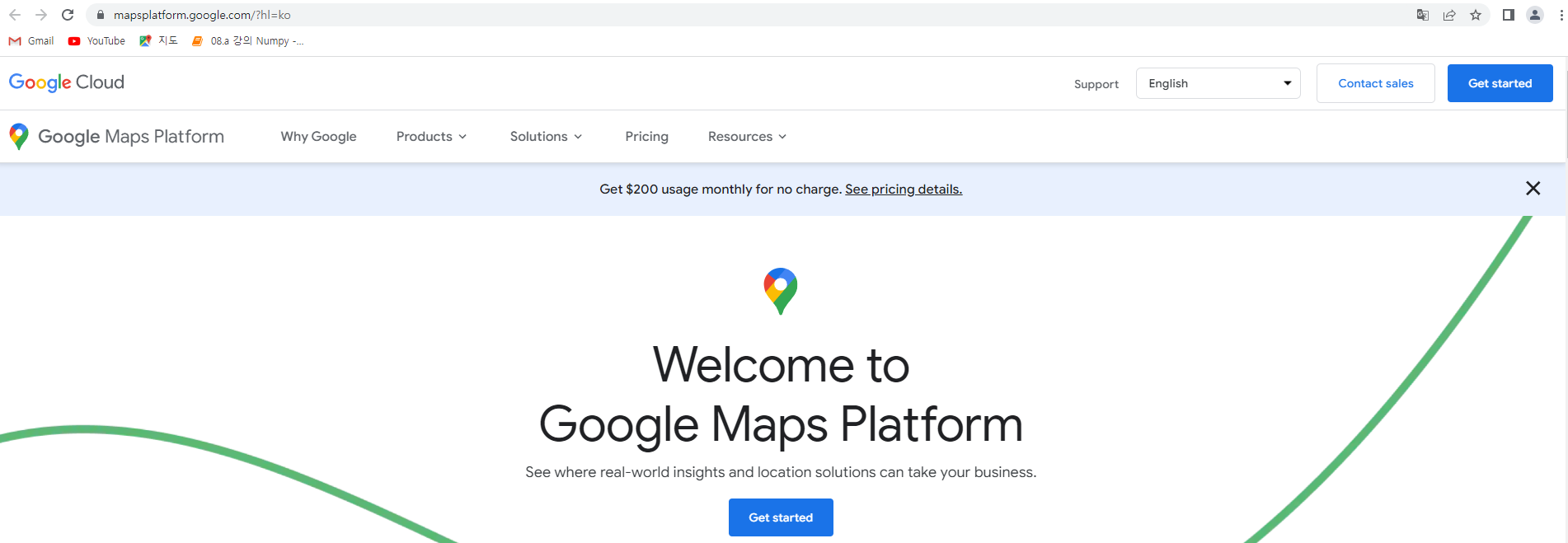Viewport: 1568px width, 543px height.
Task: Follow the See pricing details link
Action: 904,190
